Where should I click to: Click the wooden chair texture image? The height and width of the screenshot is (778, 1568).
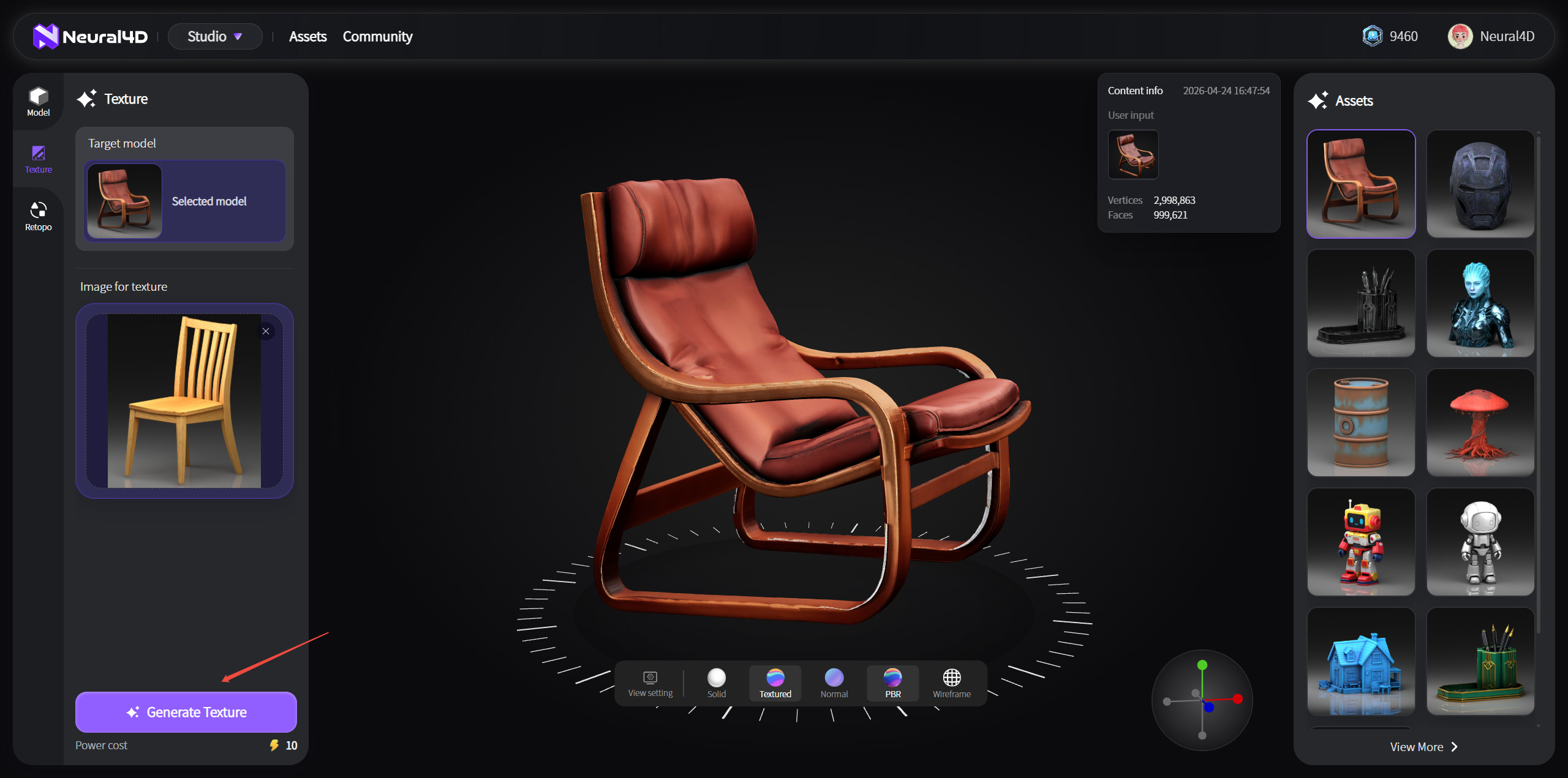pyautogui.click(x=184, y=401)
